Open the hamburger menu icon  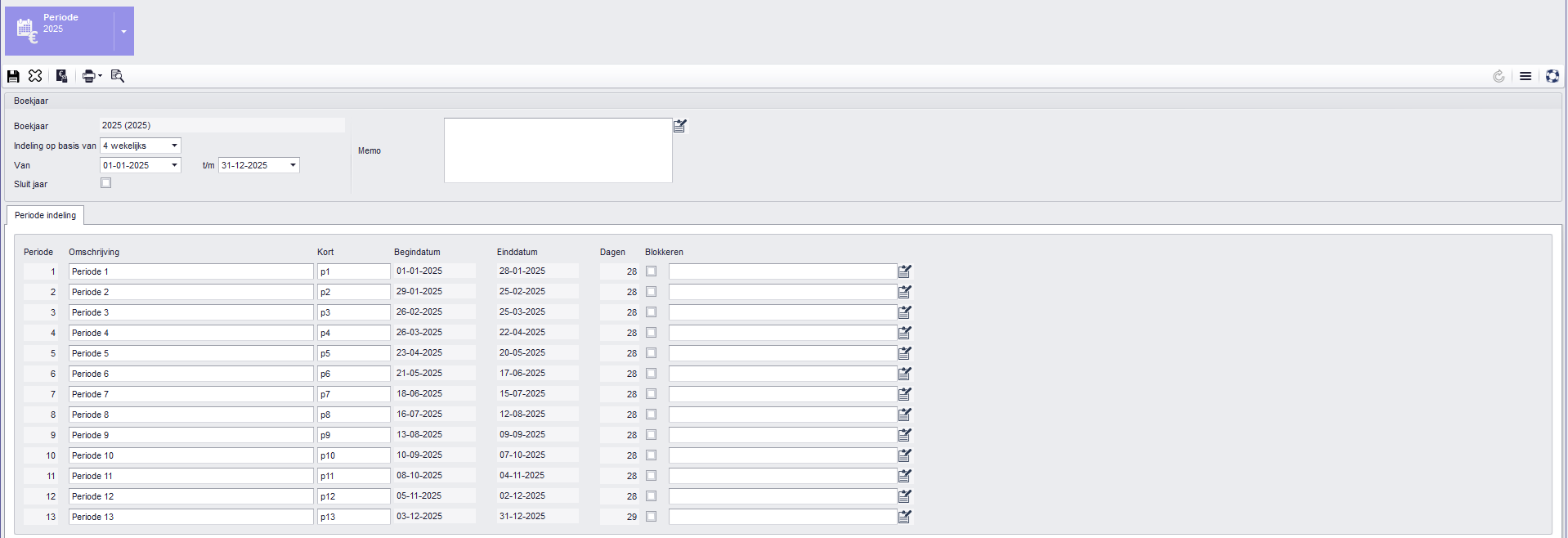[x=1525, y=76]
